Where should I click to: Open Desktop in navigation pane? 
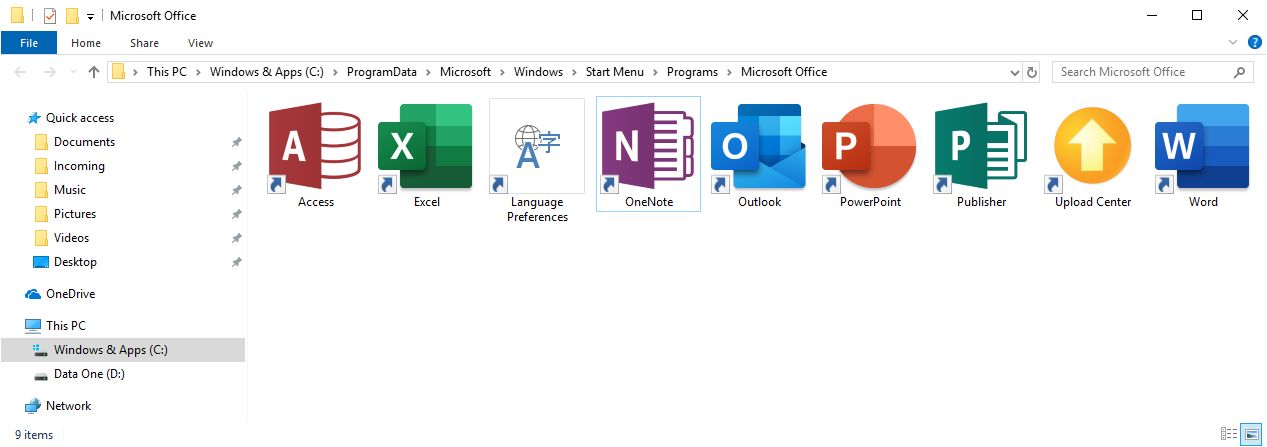pyautogui.click(x=75, y=262)
